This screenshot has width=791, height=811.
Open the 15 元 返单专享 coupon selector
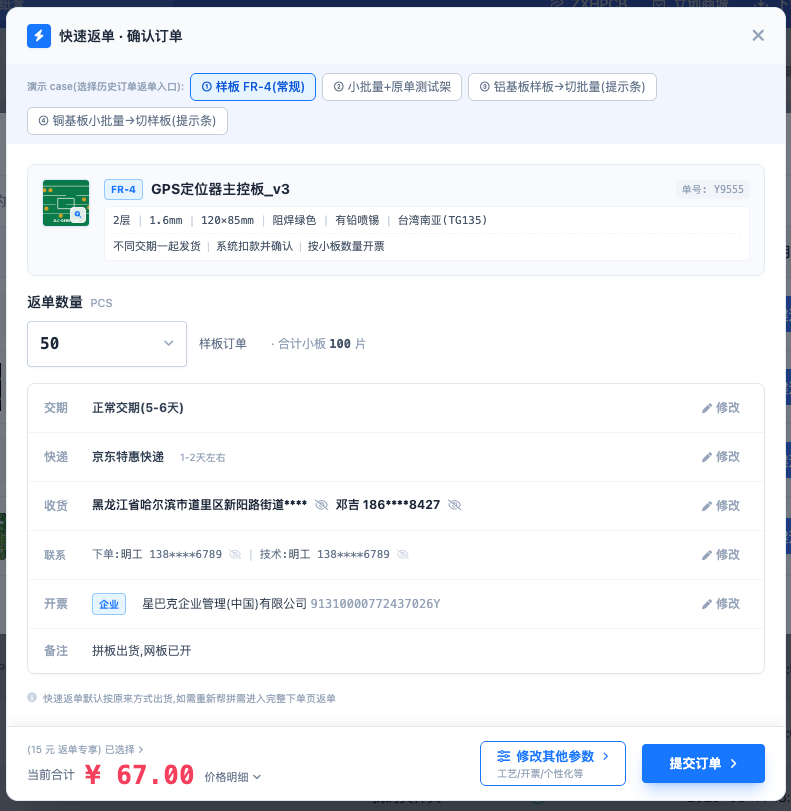[x=85, y=749]
